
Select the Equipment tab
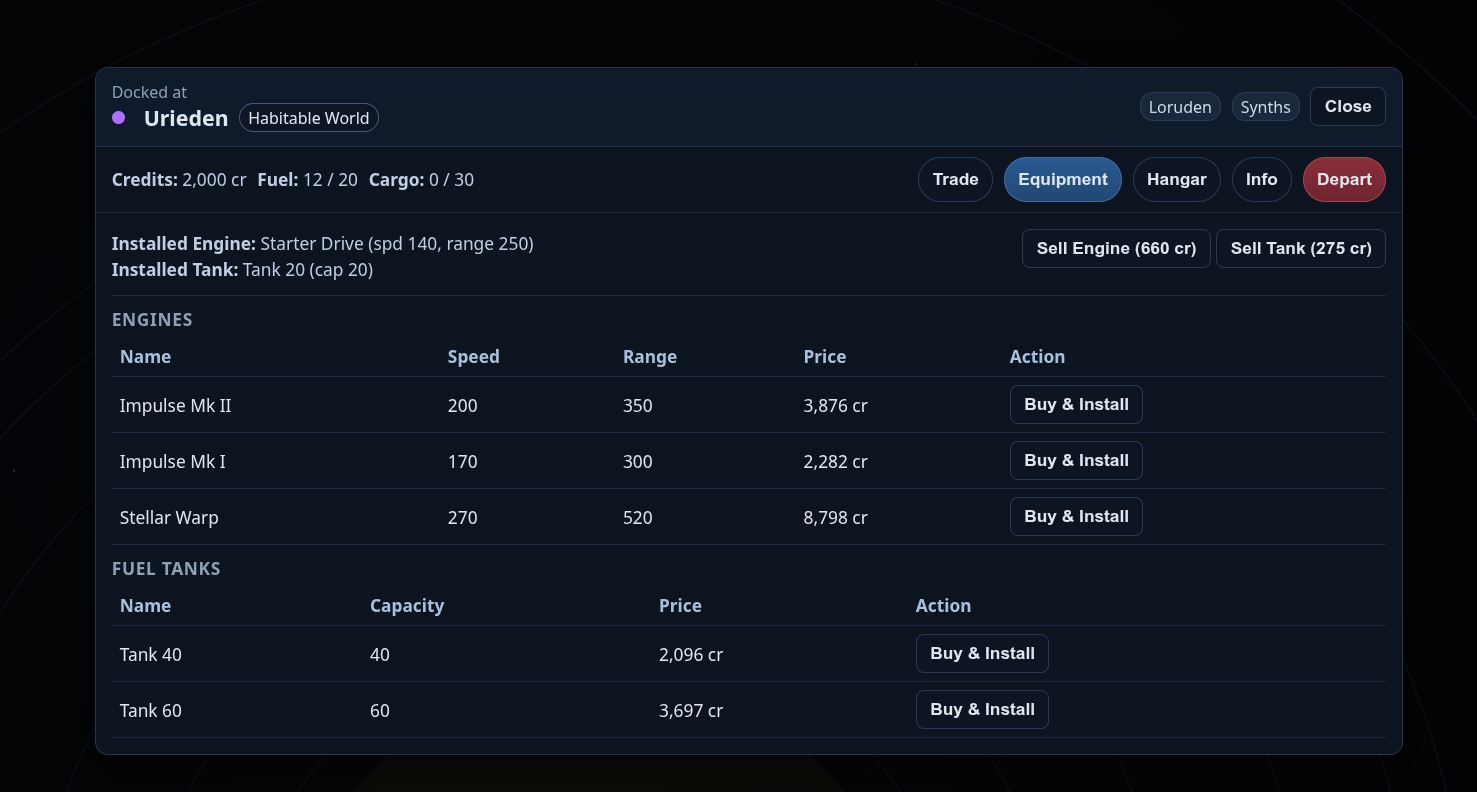click(x=1062, y=180)
